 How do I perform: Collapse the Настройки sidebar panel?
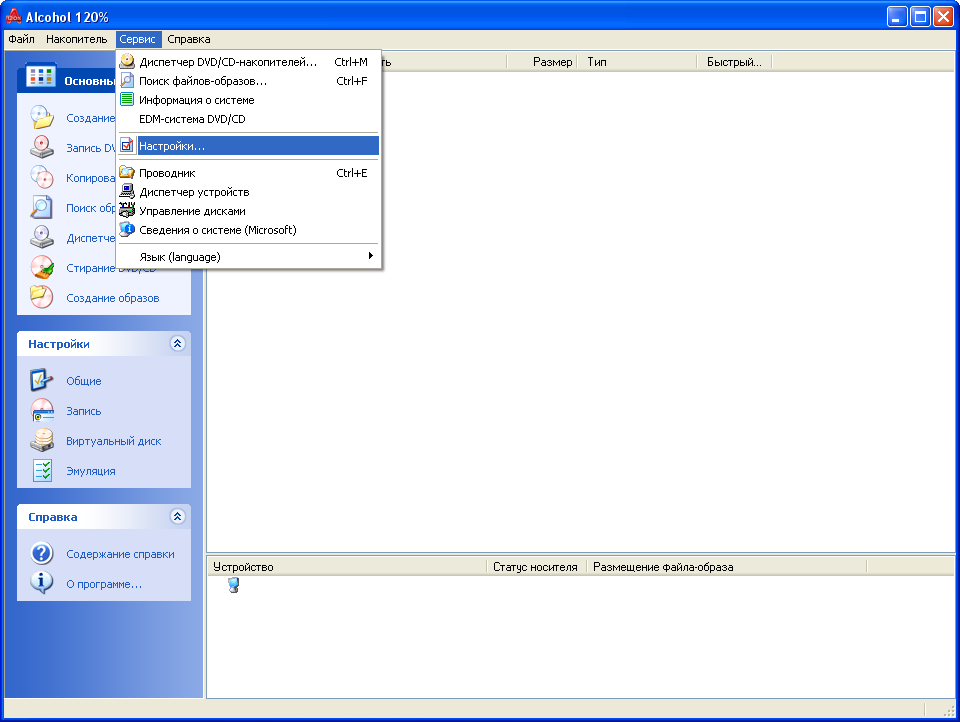(x=178, y=344)
